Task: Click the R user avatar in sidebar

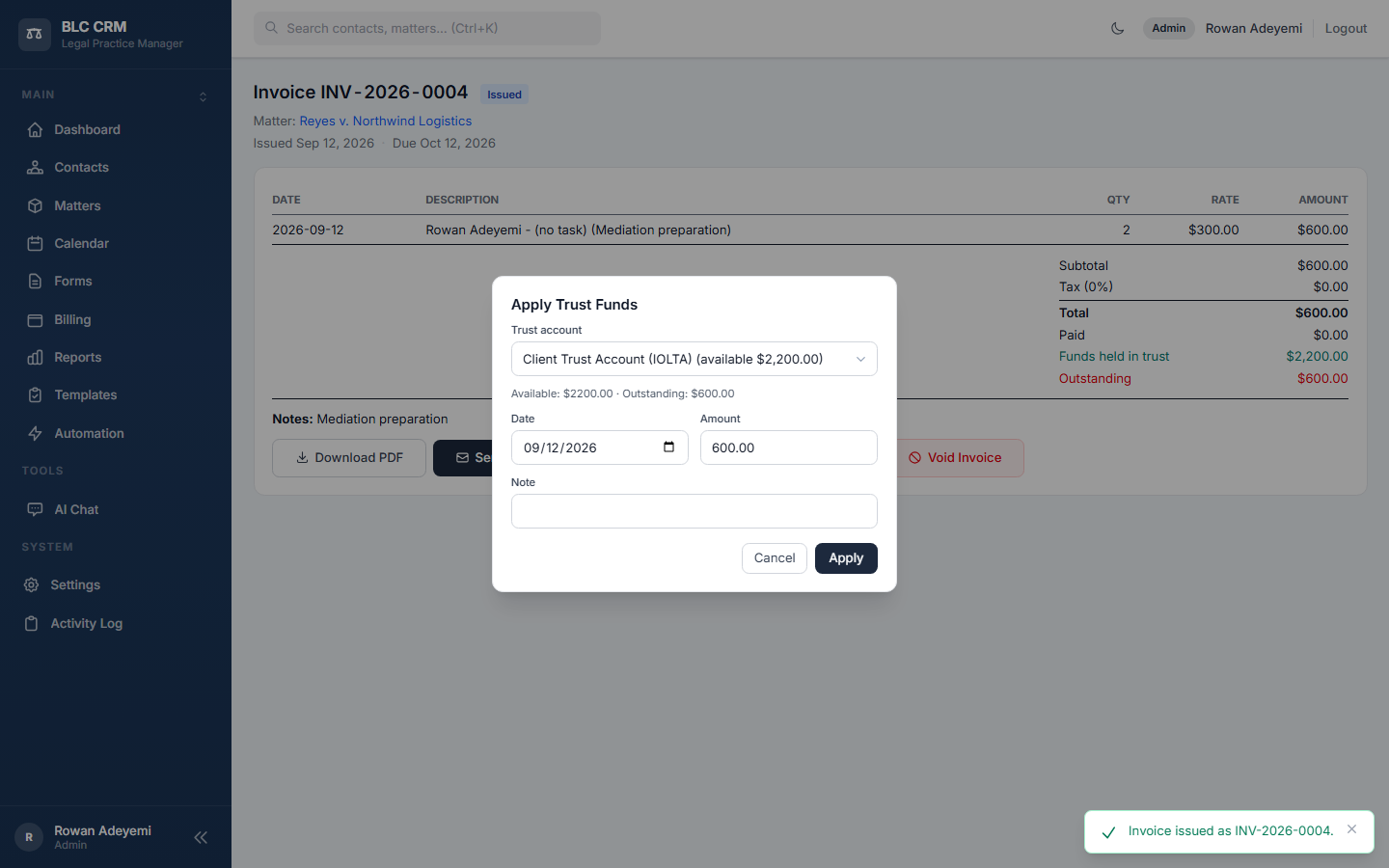Action: (29, 837)
